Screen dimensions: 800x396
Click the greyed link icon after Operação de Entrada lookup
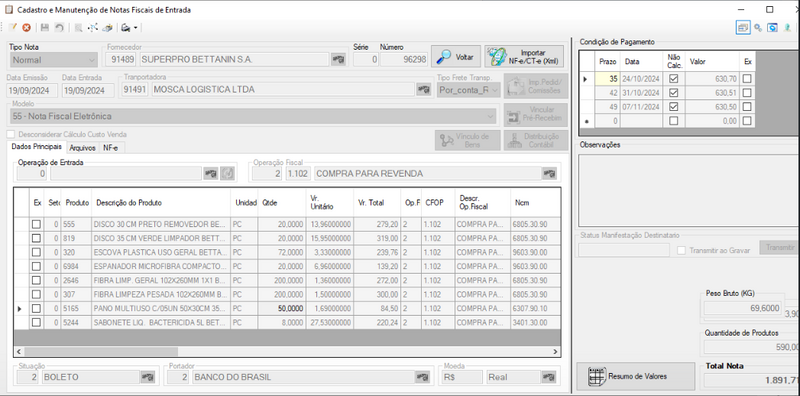[x=228, y=174]
